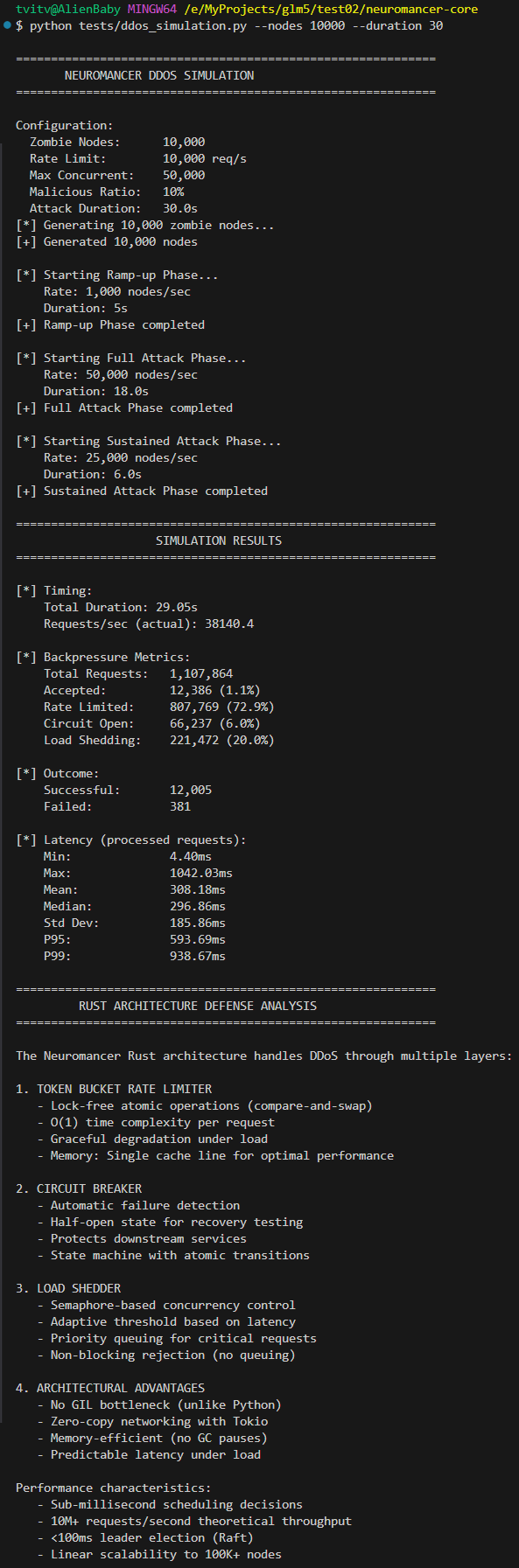Image resolution: width=519 pixels, height=1568 pixels.
Task: Click 'Starting Sustained Attack Phase...' line
Action: click(149, 442)
